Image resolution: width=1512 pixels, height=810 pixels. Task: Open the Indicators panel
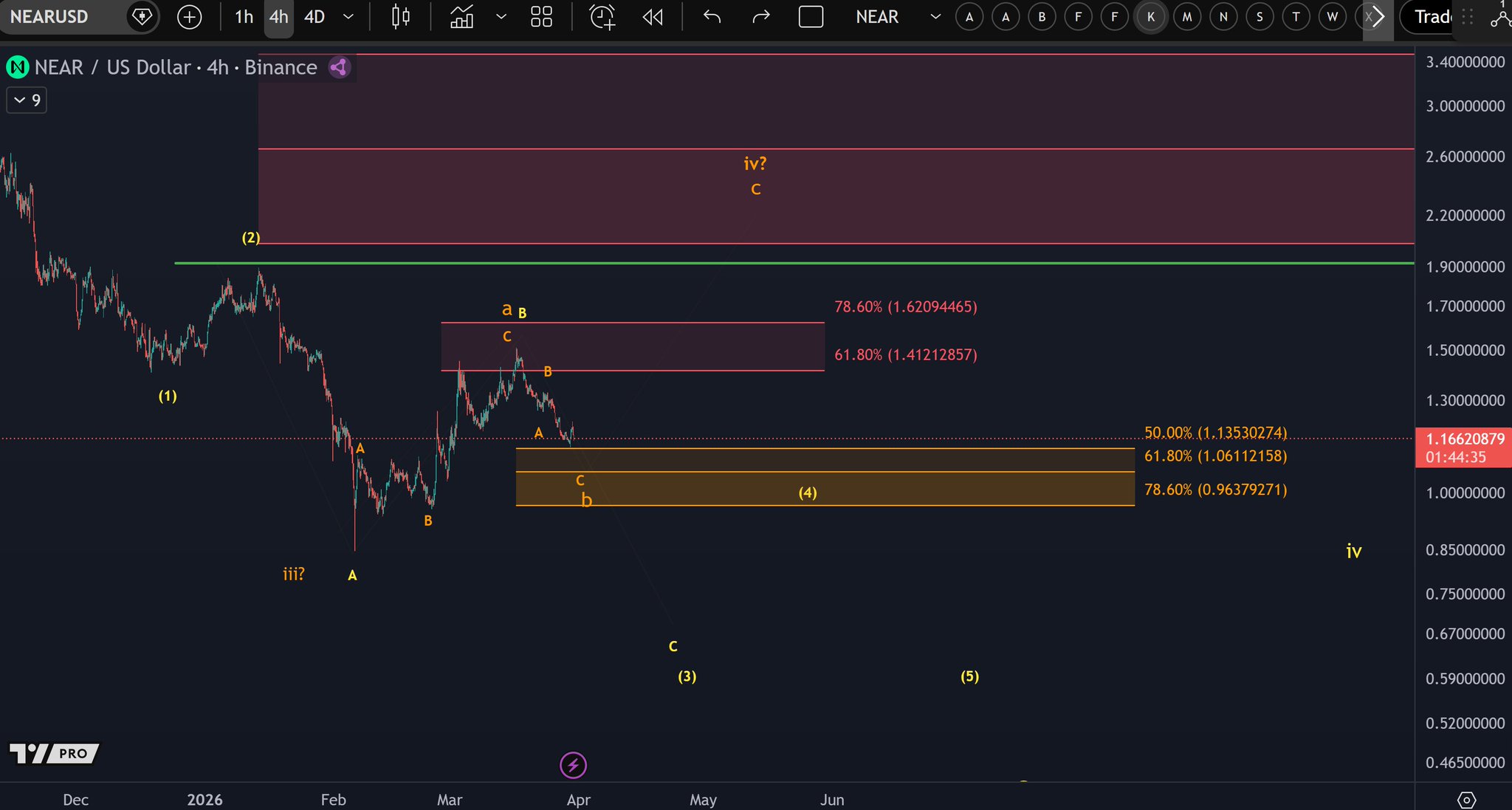point(462,16)
